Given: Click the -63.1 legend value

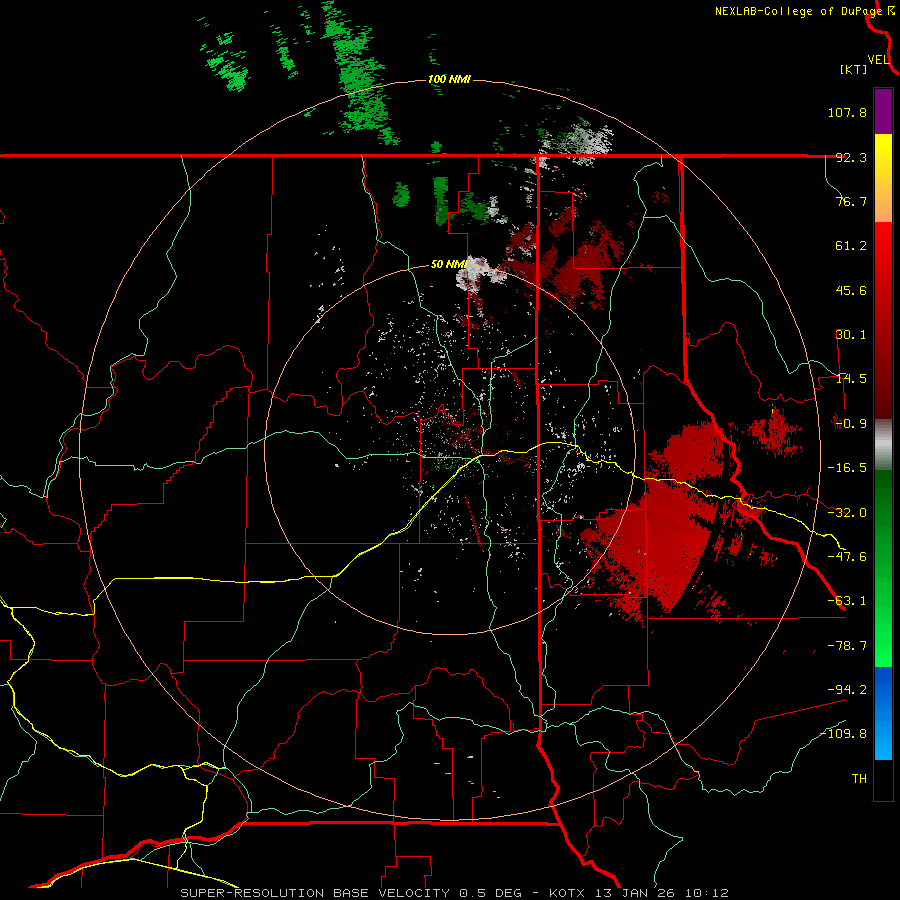Looking at the screenshot, I should click(847, 601).
